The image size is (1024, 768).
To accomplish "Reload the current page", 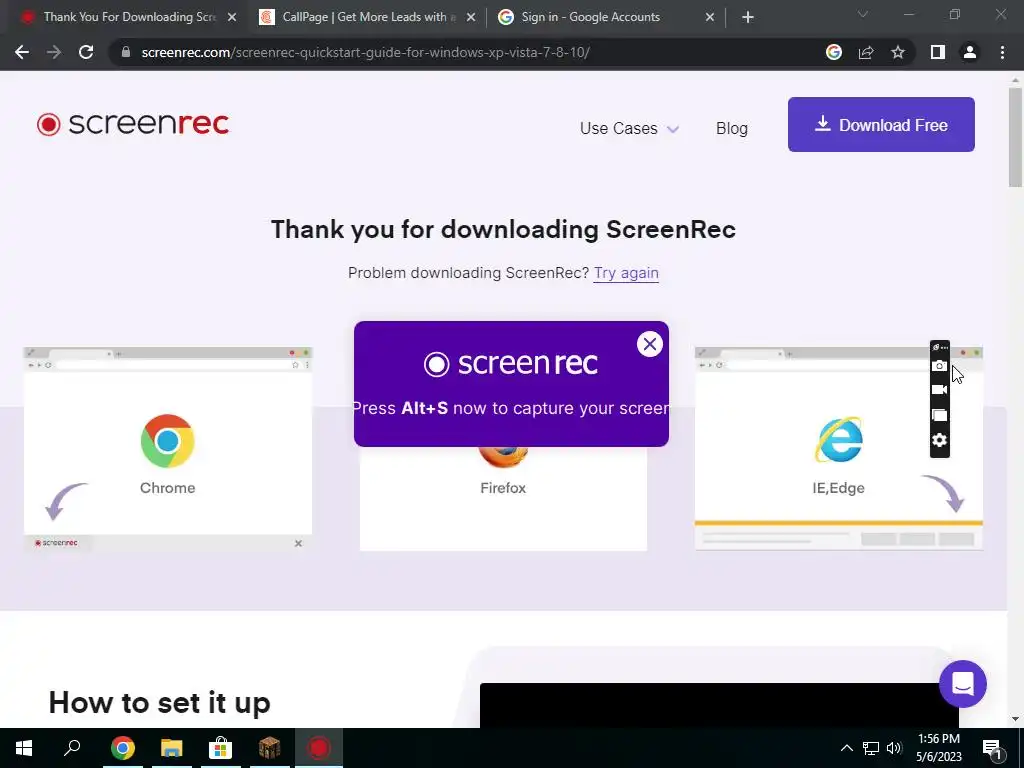I will [x=86, y=52].
